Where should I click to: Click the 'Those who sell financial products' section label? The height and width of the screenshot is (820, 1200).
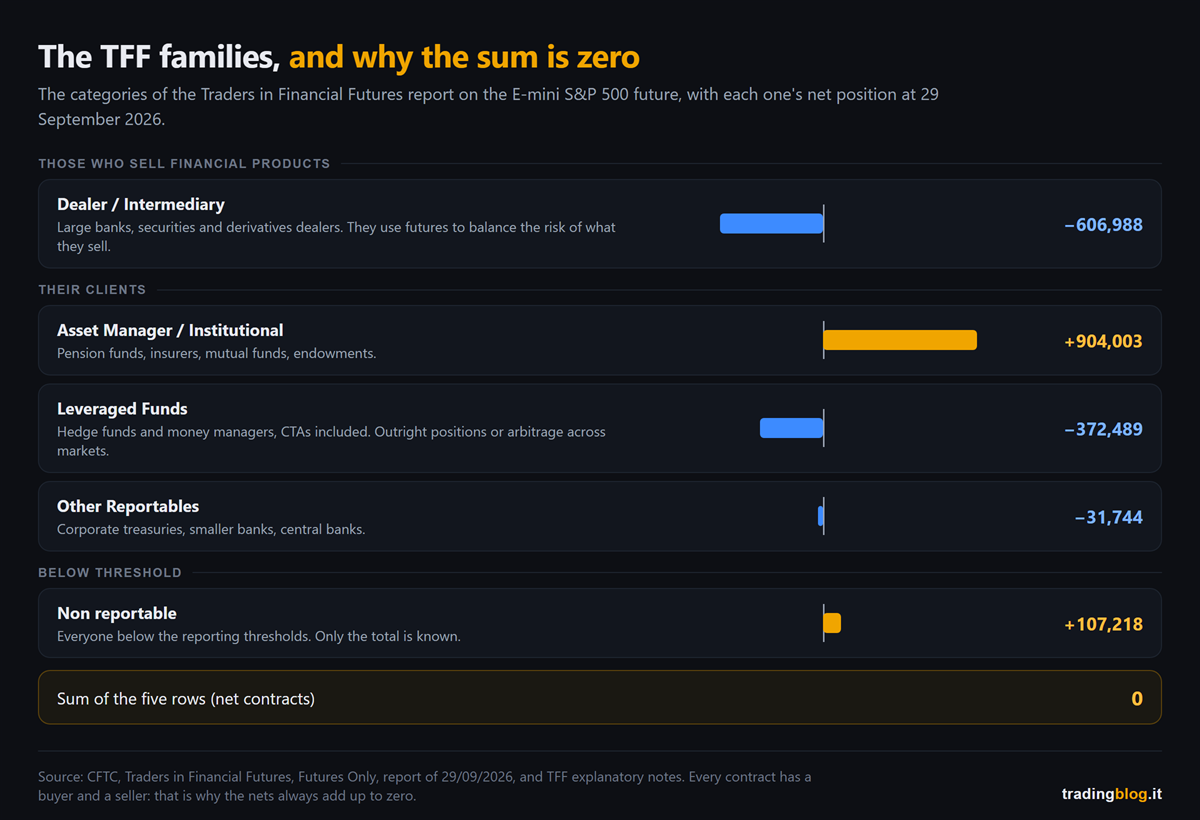184,163
